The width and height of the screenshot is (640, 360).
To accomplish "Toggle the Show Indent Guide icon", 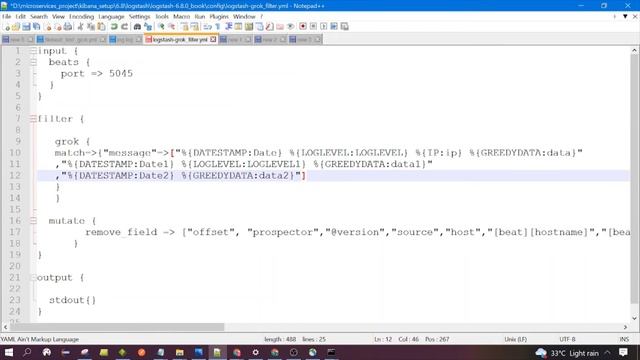I will point(229,27).
